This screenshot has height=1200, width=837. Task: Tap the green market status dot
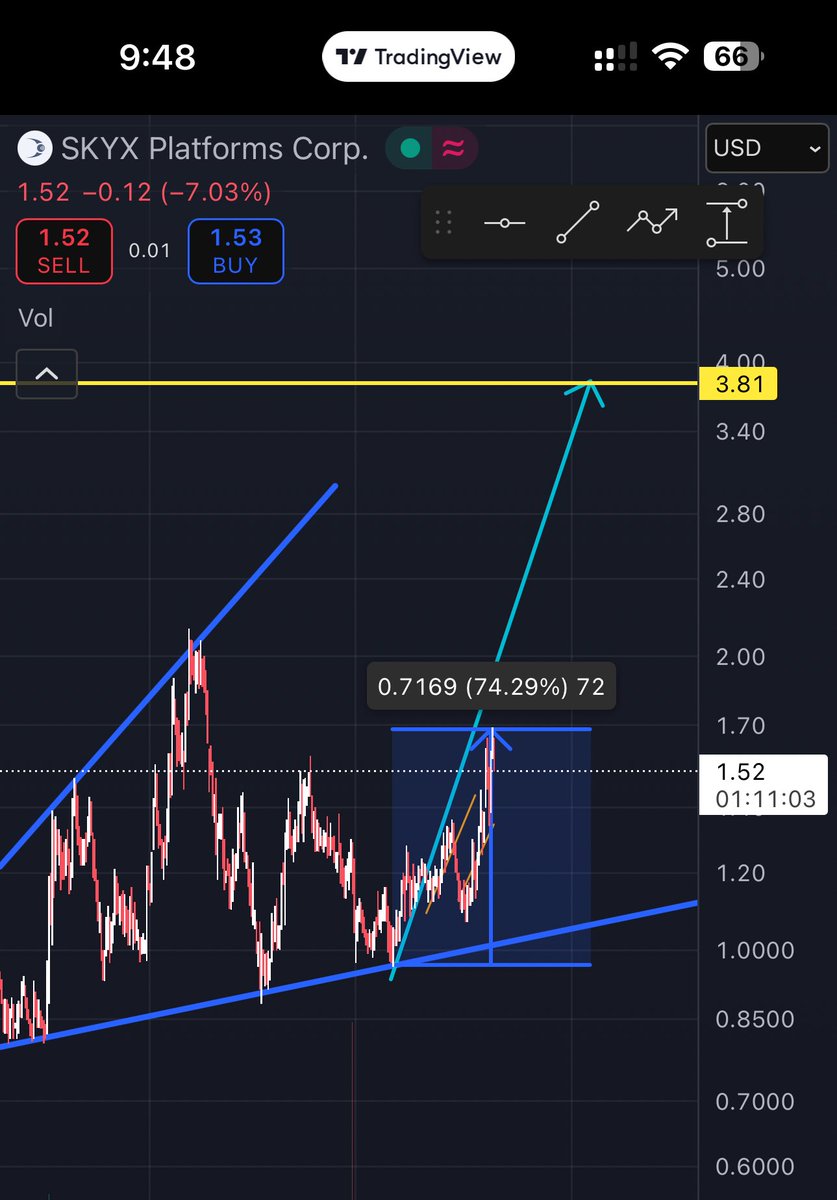click(410, 149)
